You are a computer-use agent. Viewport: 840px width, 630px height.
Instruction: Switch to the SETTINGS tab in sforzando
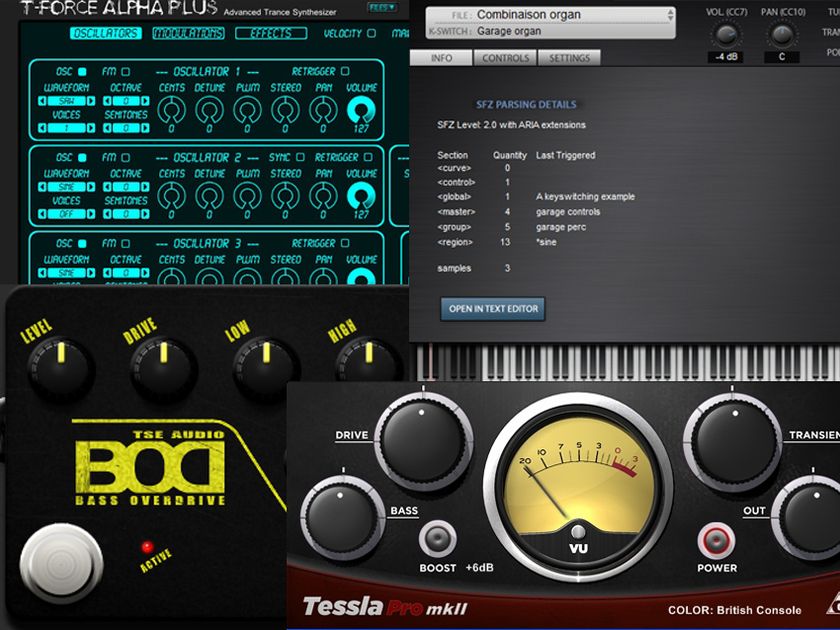pos(570,59)
